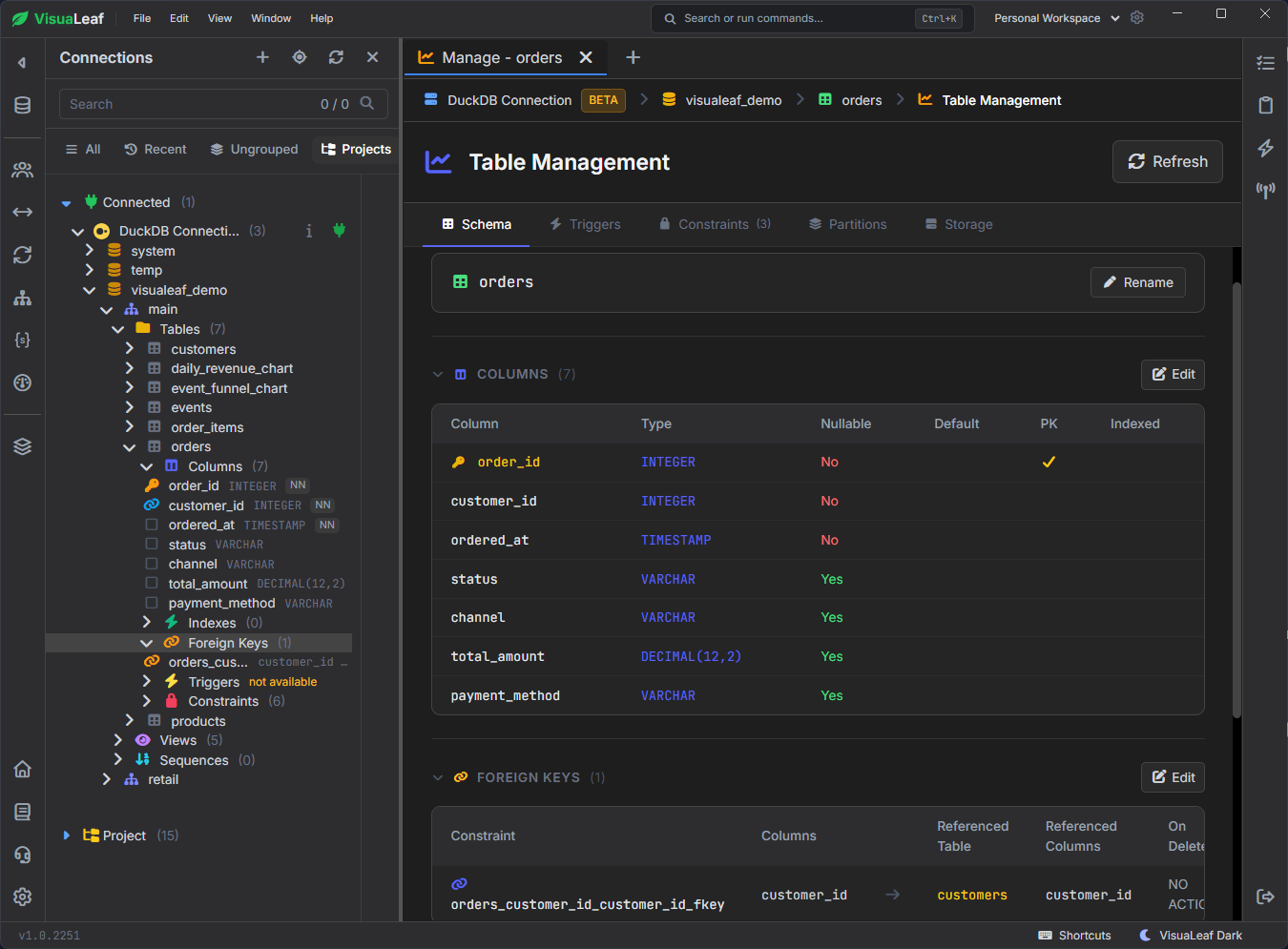Viewport: 1288px width, 949px height.
Task: Click the green plug icon on DuckDB connection
Action: (339, 230)
